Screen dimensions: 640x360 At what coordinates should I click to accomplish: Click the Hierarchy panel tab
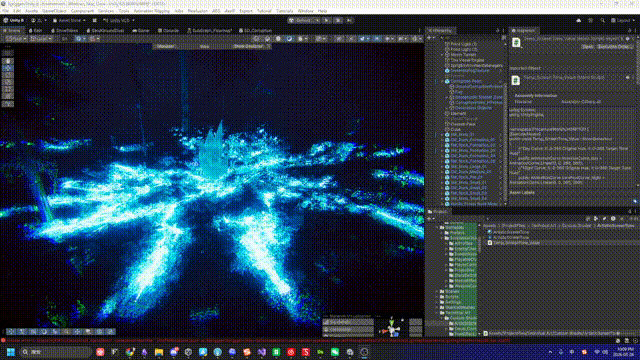point(440,30)
